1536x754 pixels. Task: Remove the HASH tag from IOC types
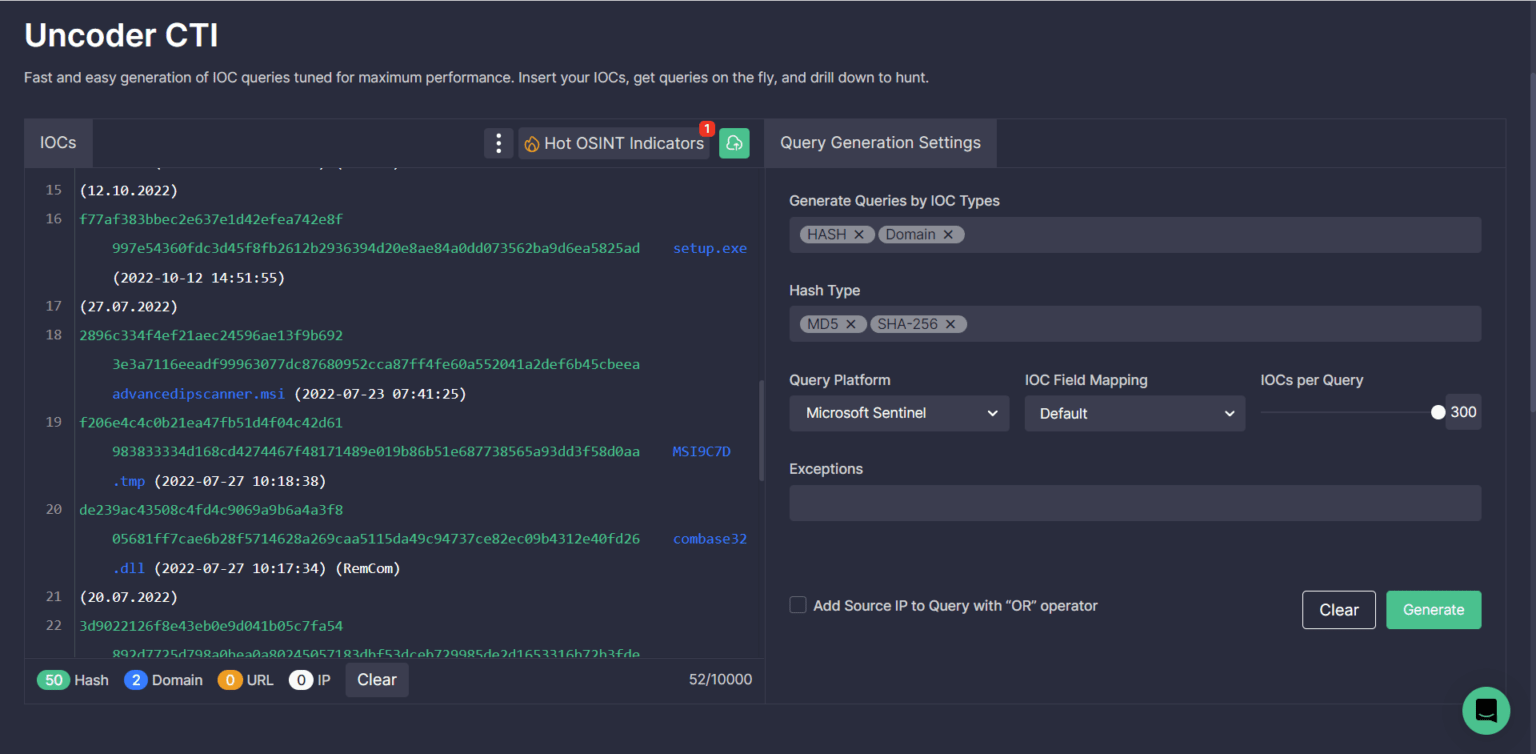click(859, 235)
